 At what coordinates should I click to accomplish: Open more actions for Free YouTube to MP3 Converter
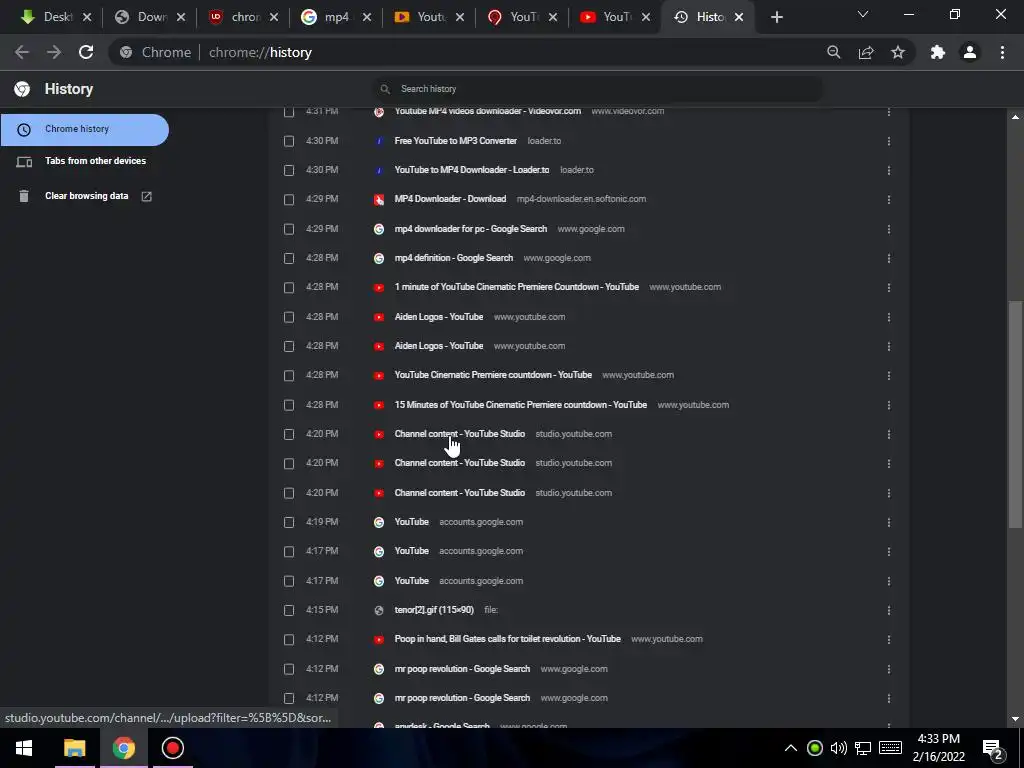pos(889,141)
